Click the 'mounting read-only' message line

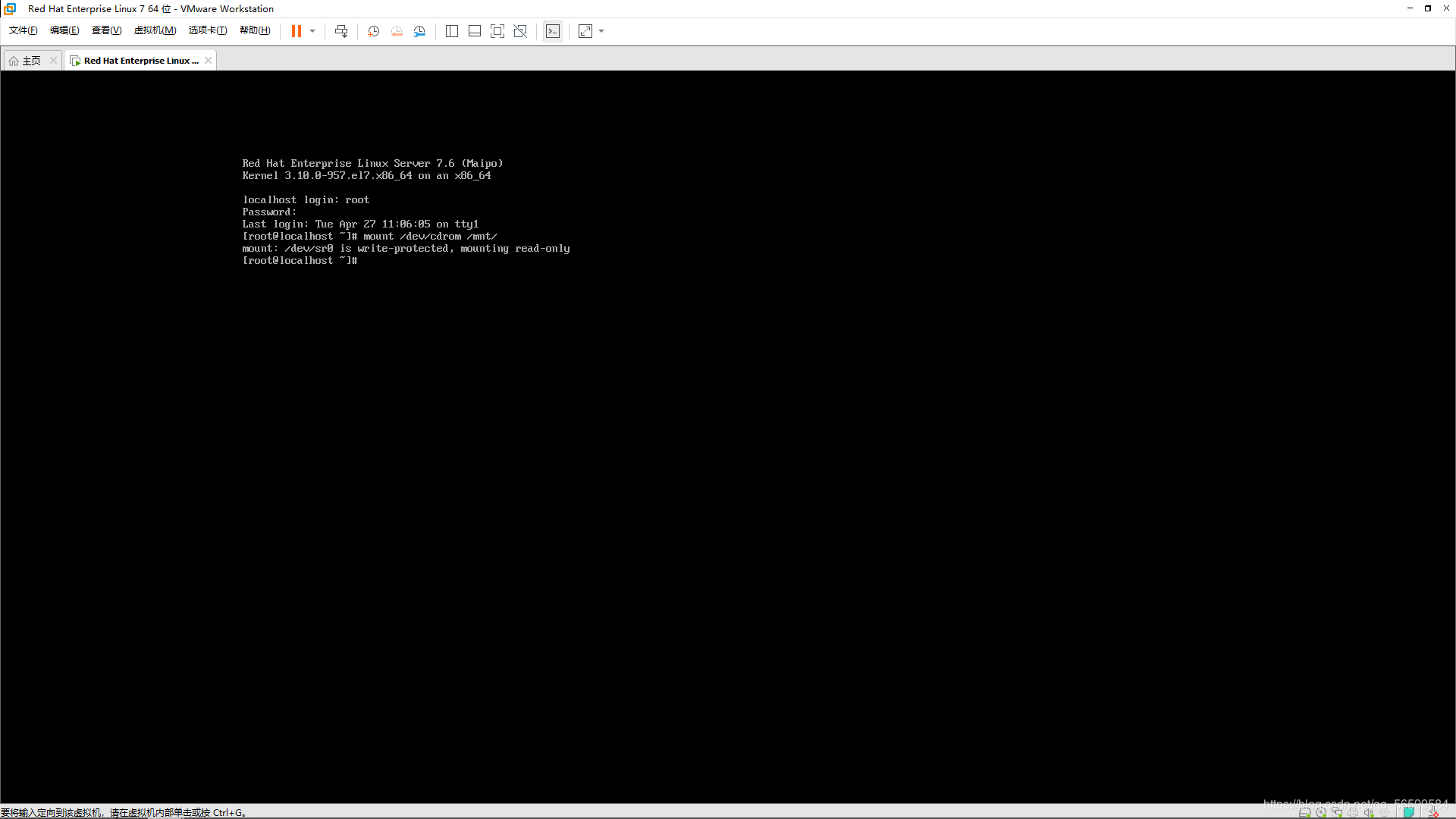pyautogui.click(x=406, y=249)
